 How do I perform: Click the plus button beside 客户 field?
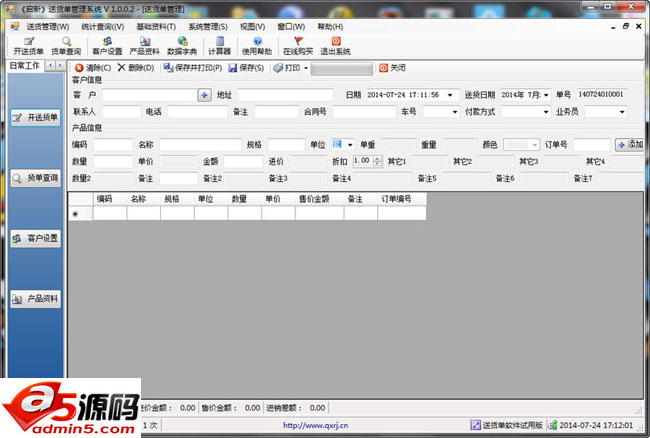pos(204,95)
